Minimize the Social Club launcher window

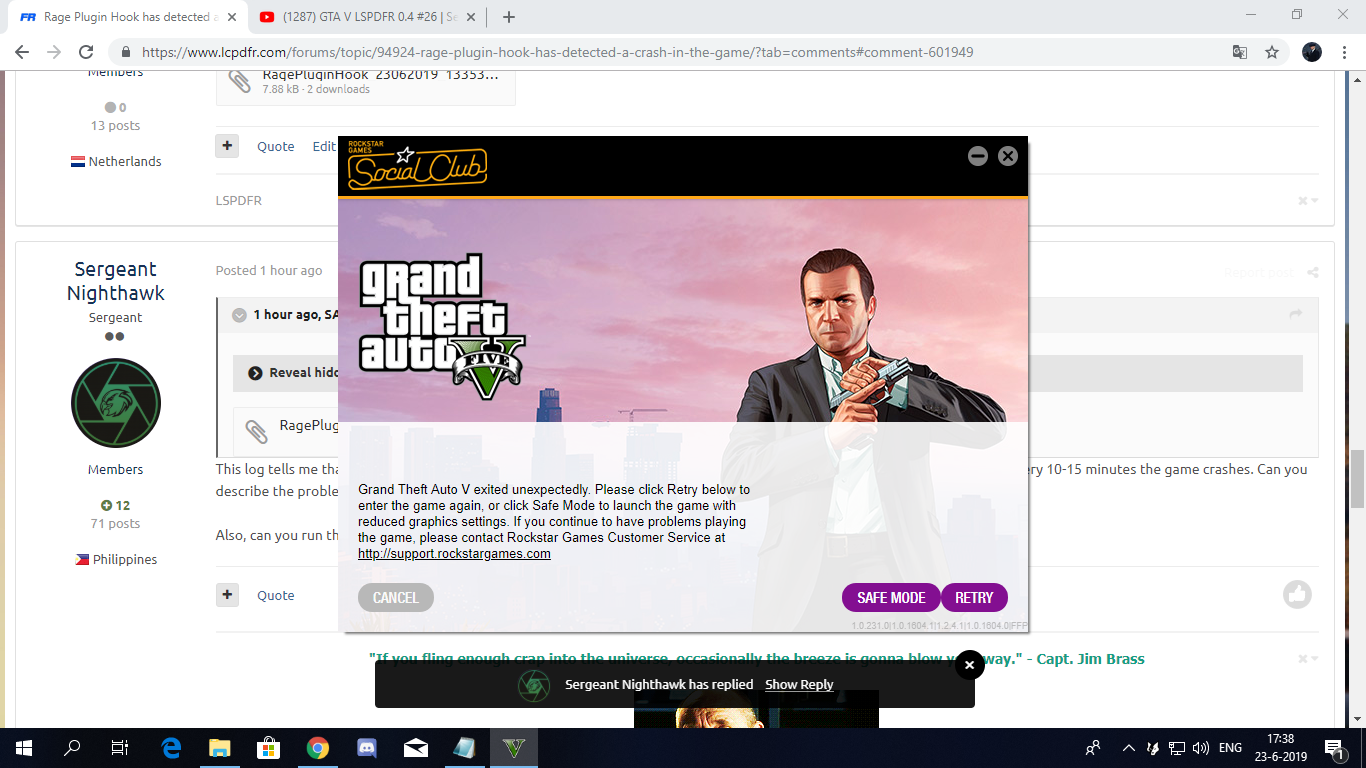point(978,156)
